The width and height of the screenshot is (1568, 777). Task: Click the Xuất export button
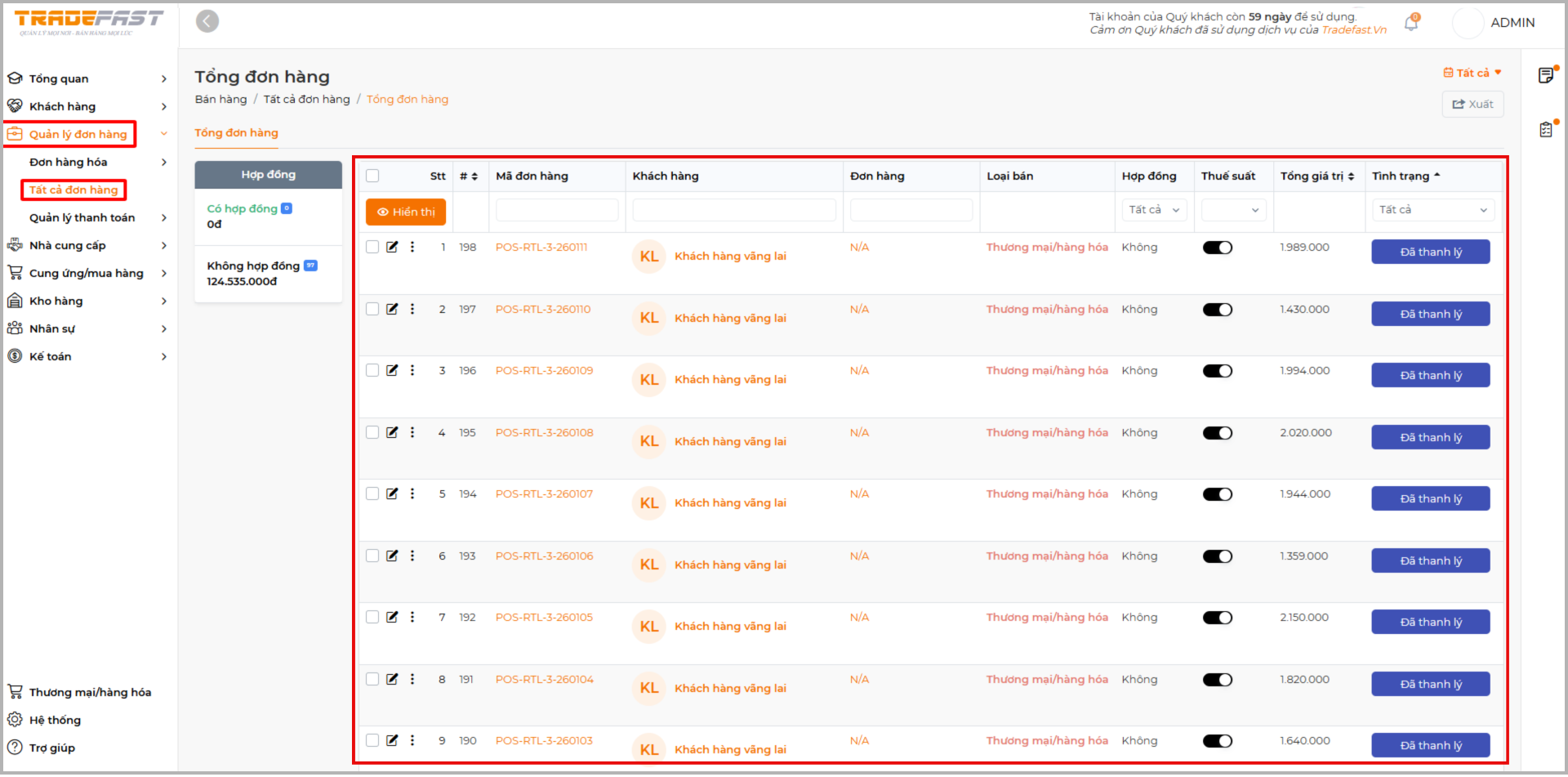1472,104
